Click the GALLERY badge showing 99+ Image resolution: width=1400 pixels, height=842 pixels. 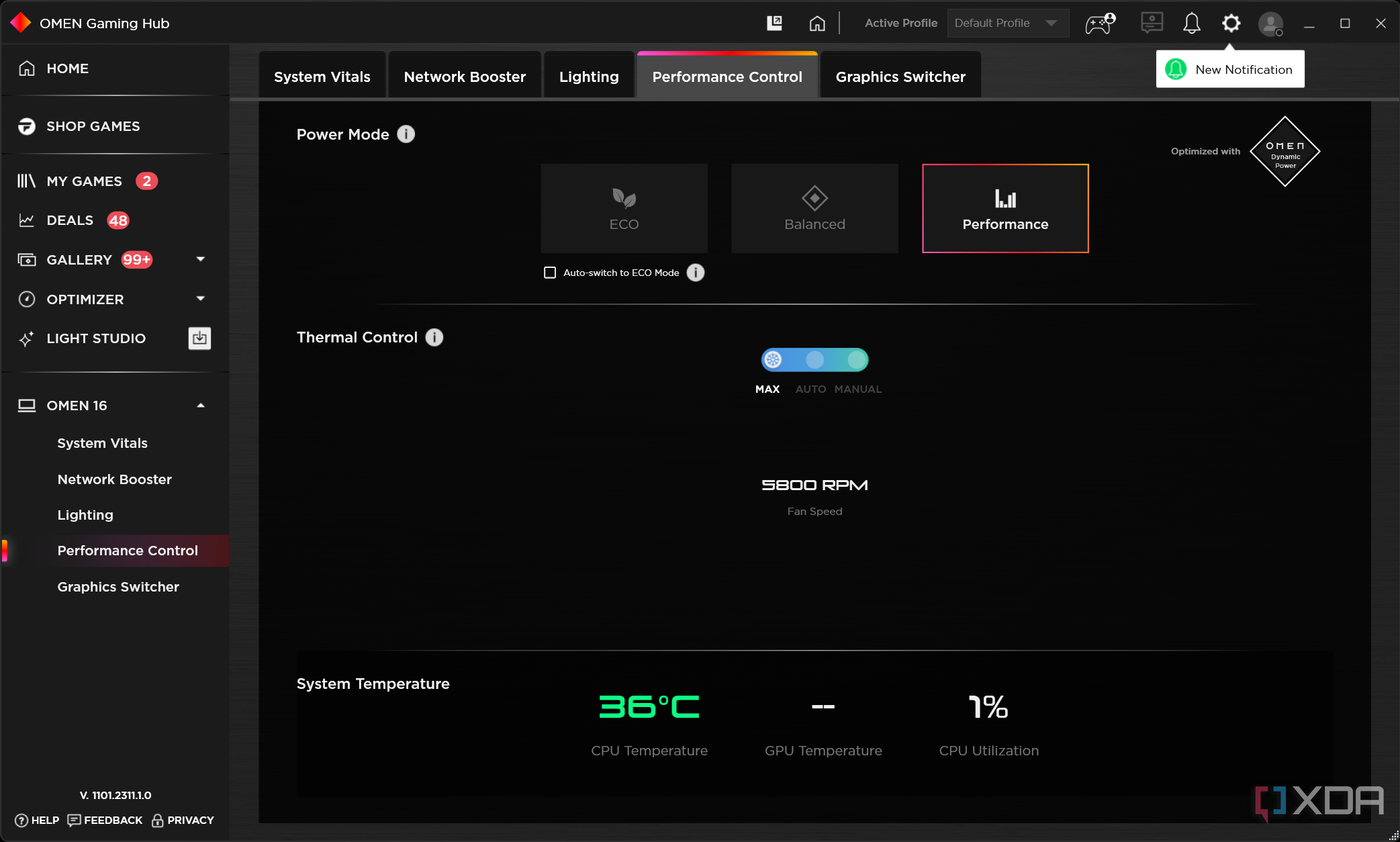tap(137, 260)
